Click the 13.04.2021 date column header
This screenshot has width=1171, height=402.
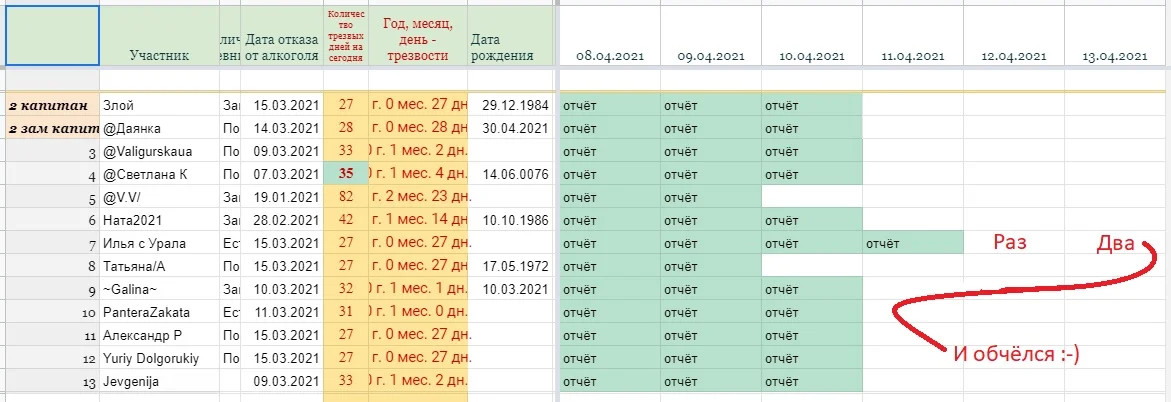[1114, 57]
